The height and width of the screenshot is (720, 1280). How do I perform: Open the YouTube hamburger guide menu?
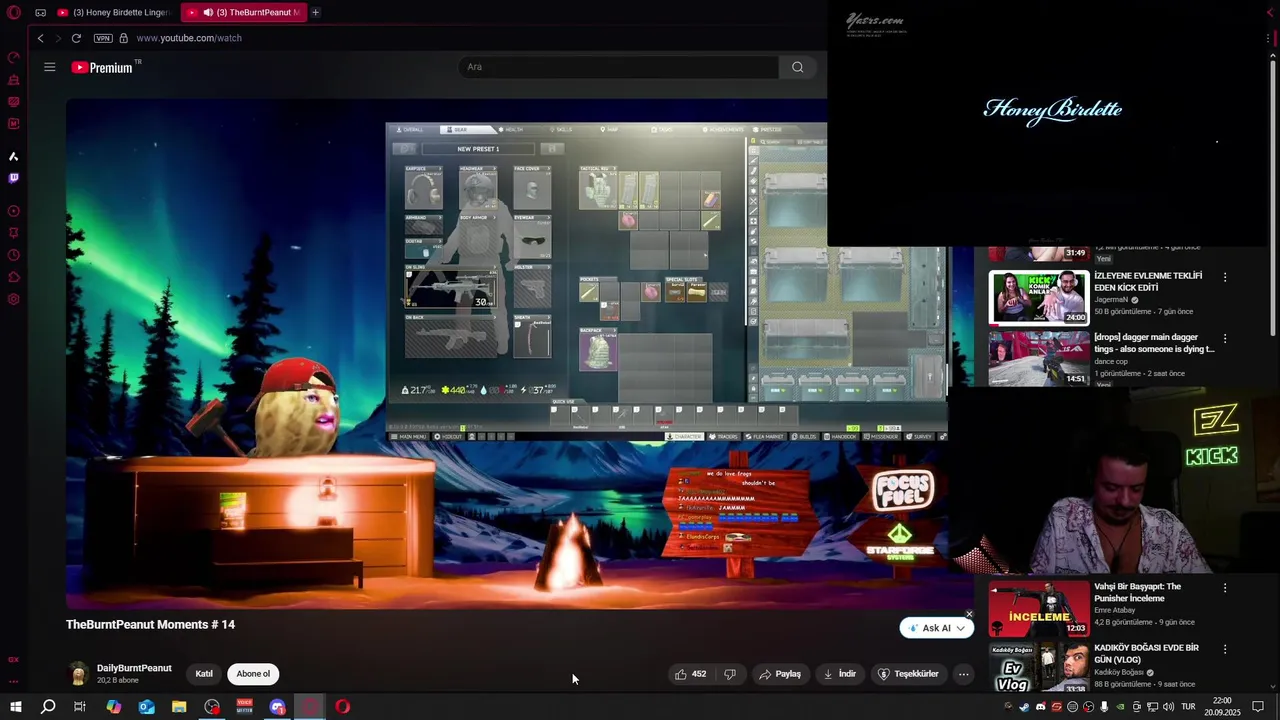coord(49,67)
